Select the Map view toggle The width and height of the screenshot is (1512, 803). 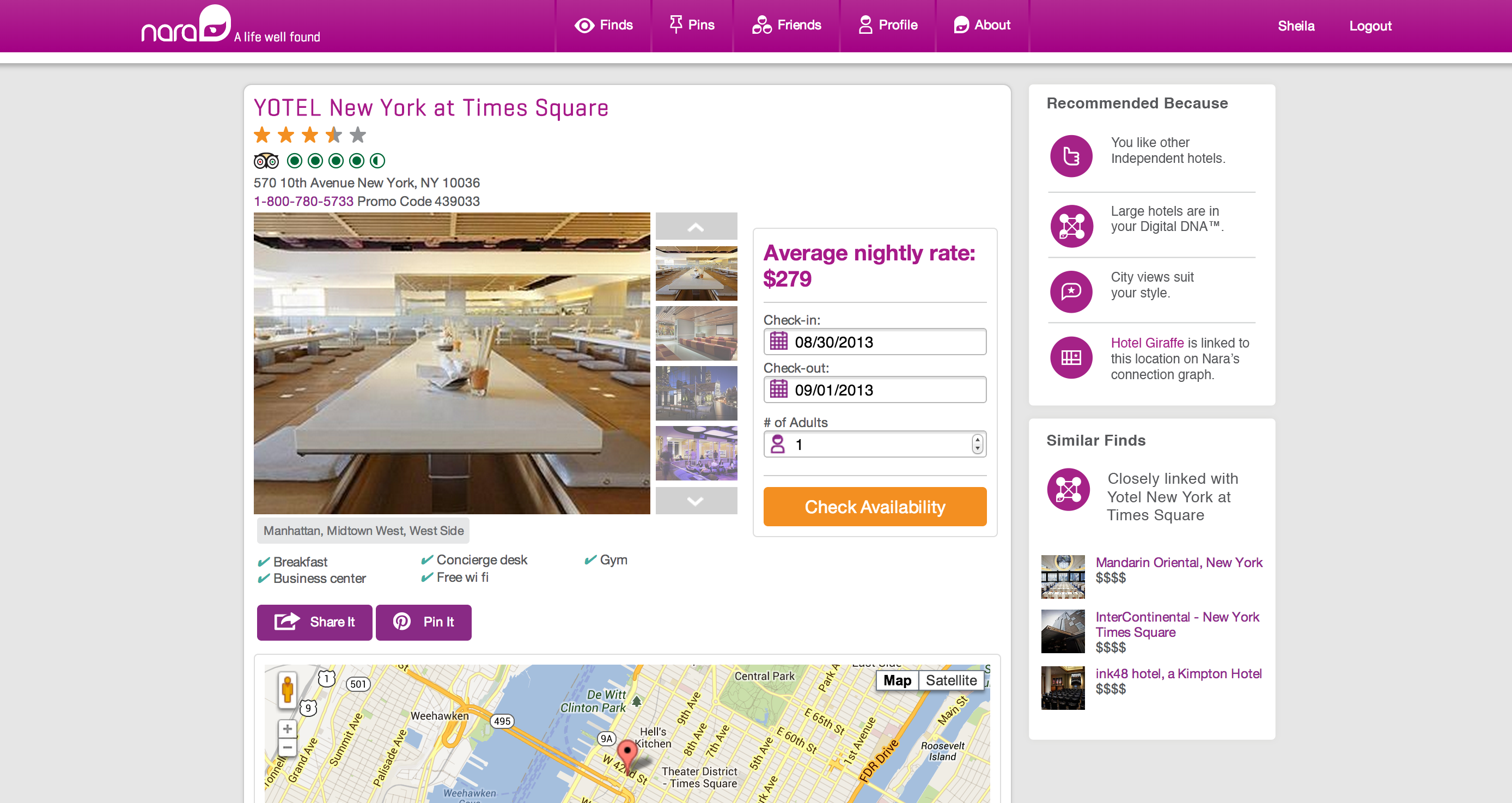tap(897, 680)
